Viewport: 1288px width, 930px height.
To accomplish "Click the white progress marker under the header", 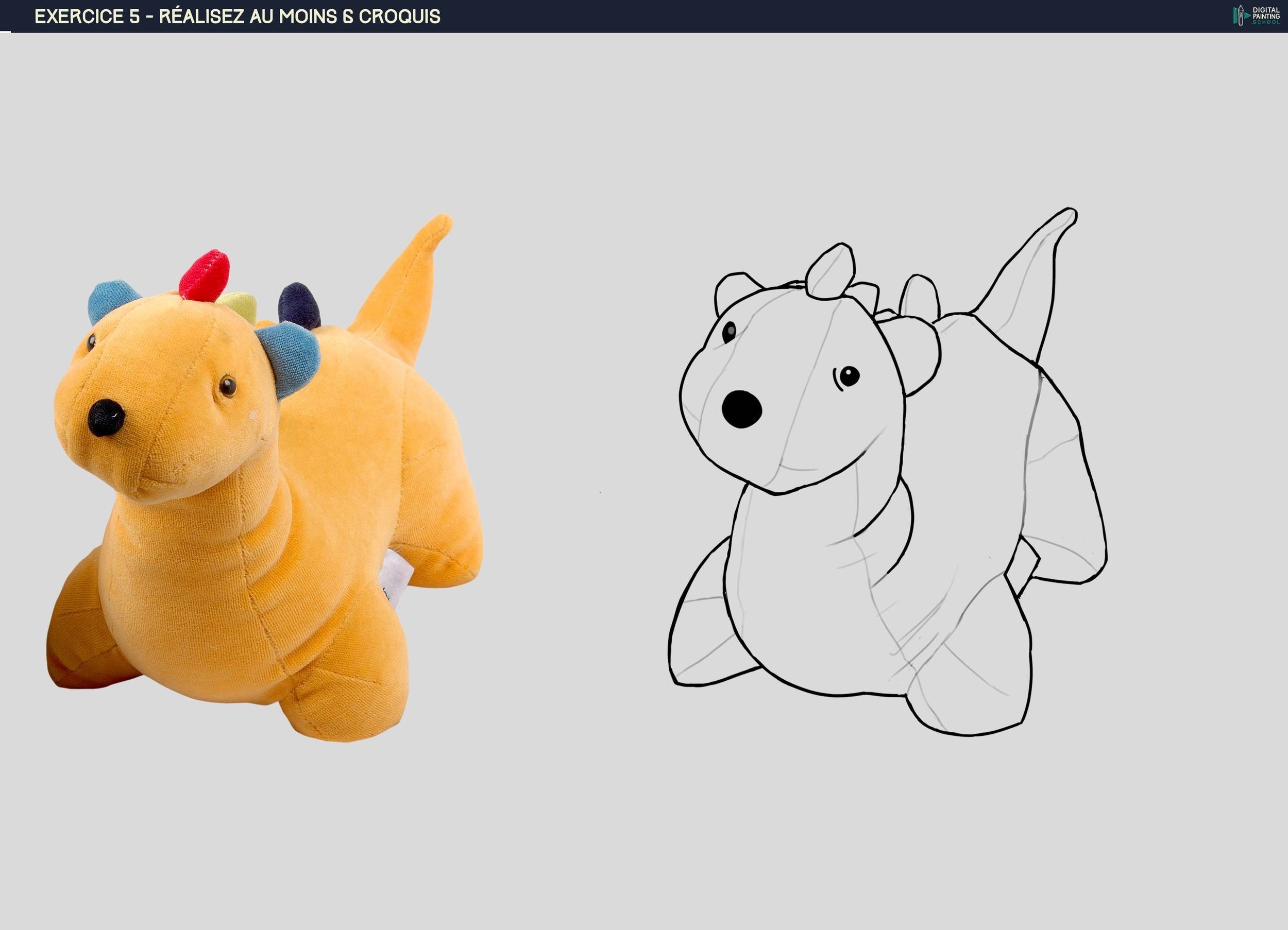I will [x=5, y=32].
